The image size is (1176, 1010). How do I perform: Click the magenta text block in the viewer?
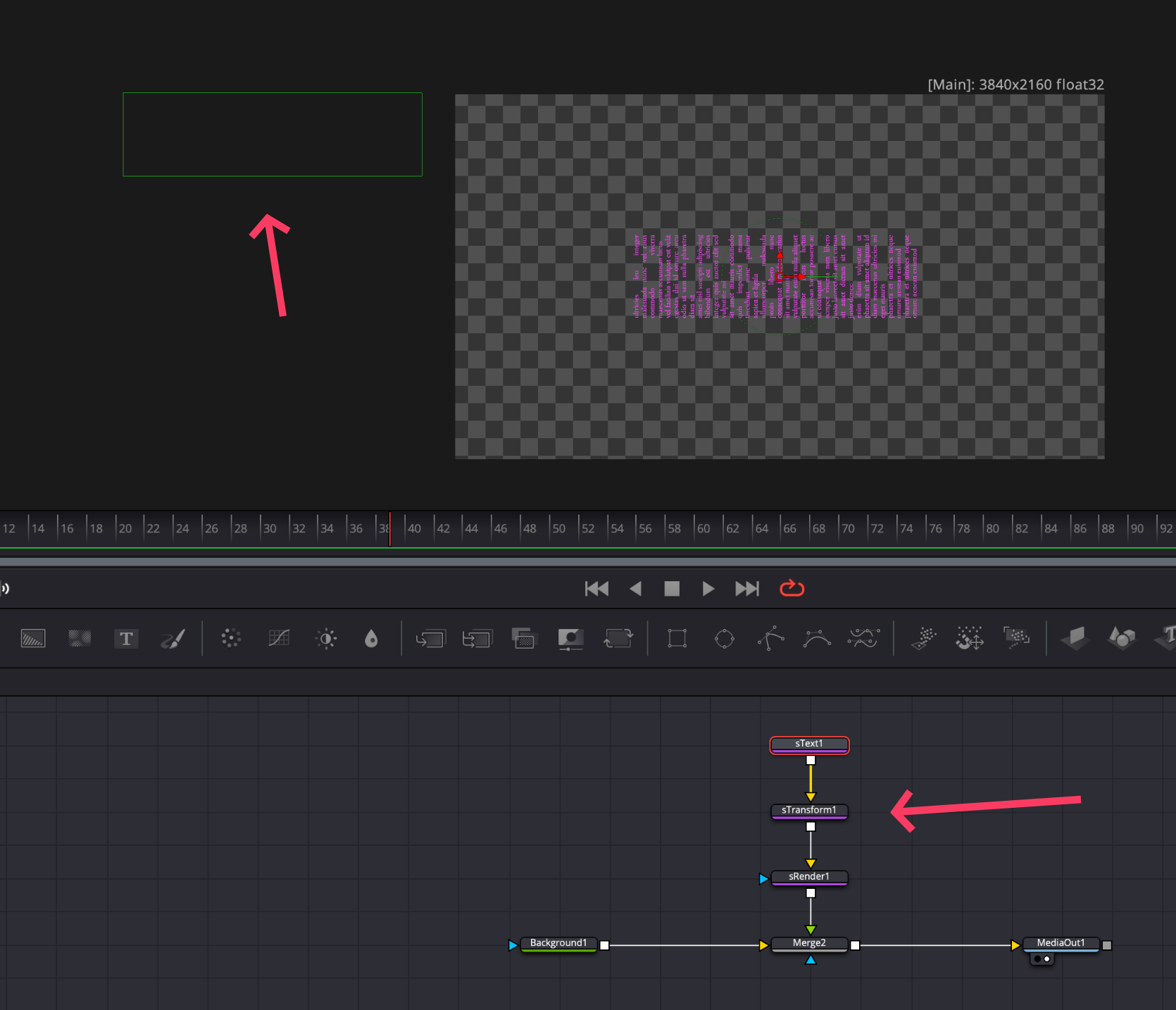pos(775,276)
